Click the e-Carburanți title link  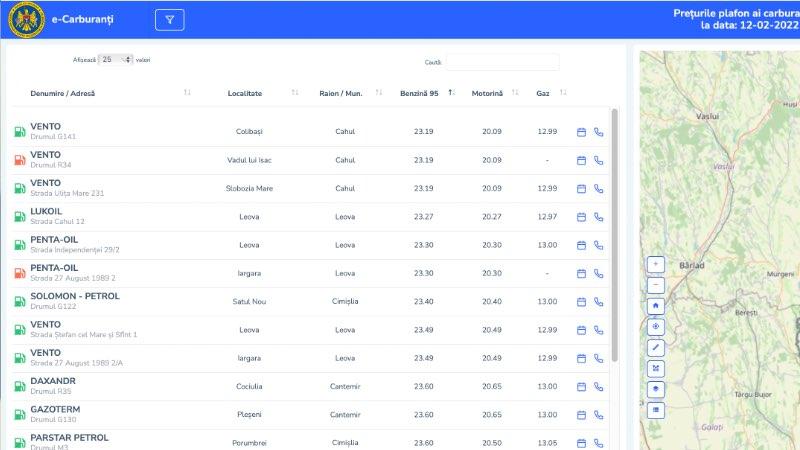[x=83, y=19]
